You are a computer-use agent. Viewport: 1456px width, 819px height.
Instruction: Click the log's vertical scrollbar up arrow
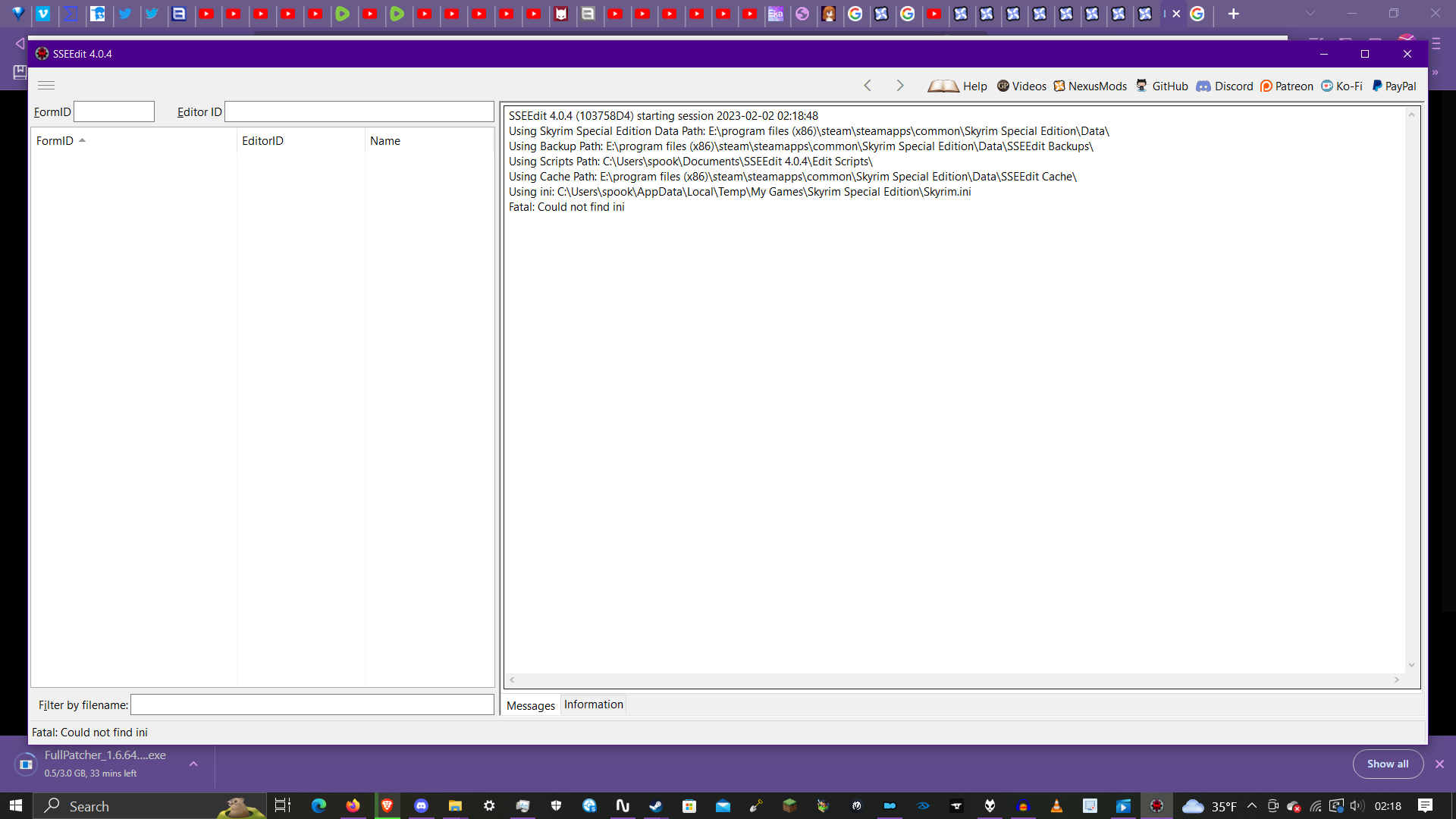click(1411, 115)
